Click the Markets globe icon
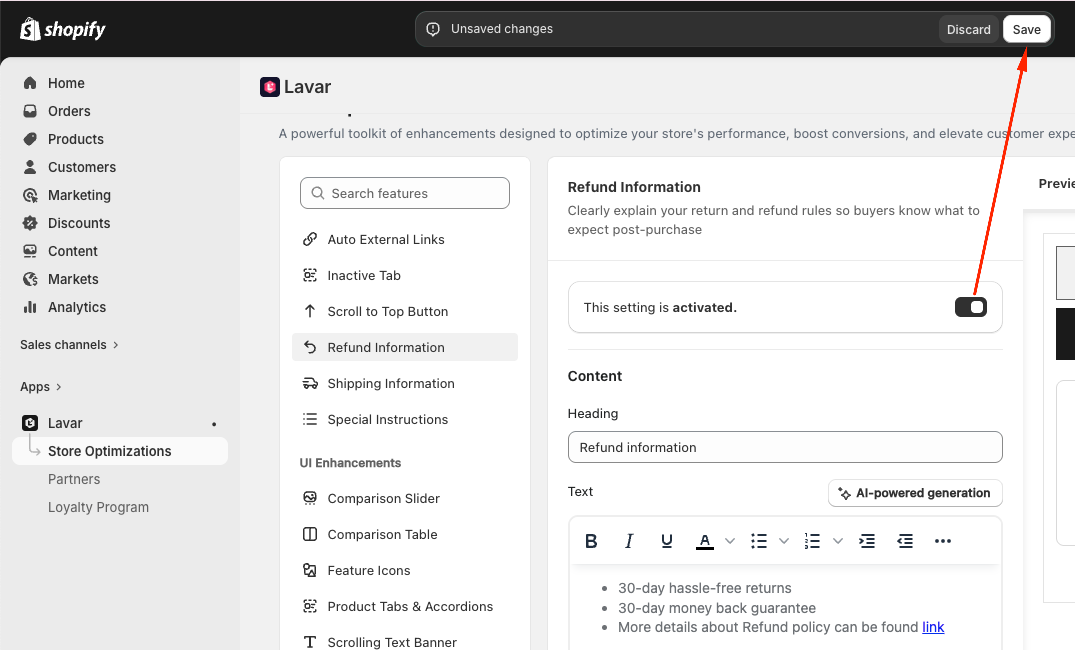The image size is (1075, 650). 29,279
